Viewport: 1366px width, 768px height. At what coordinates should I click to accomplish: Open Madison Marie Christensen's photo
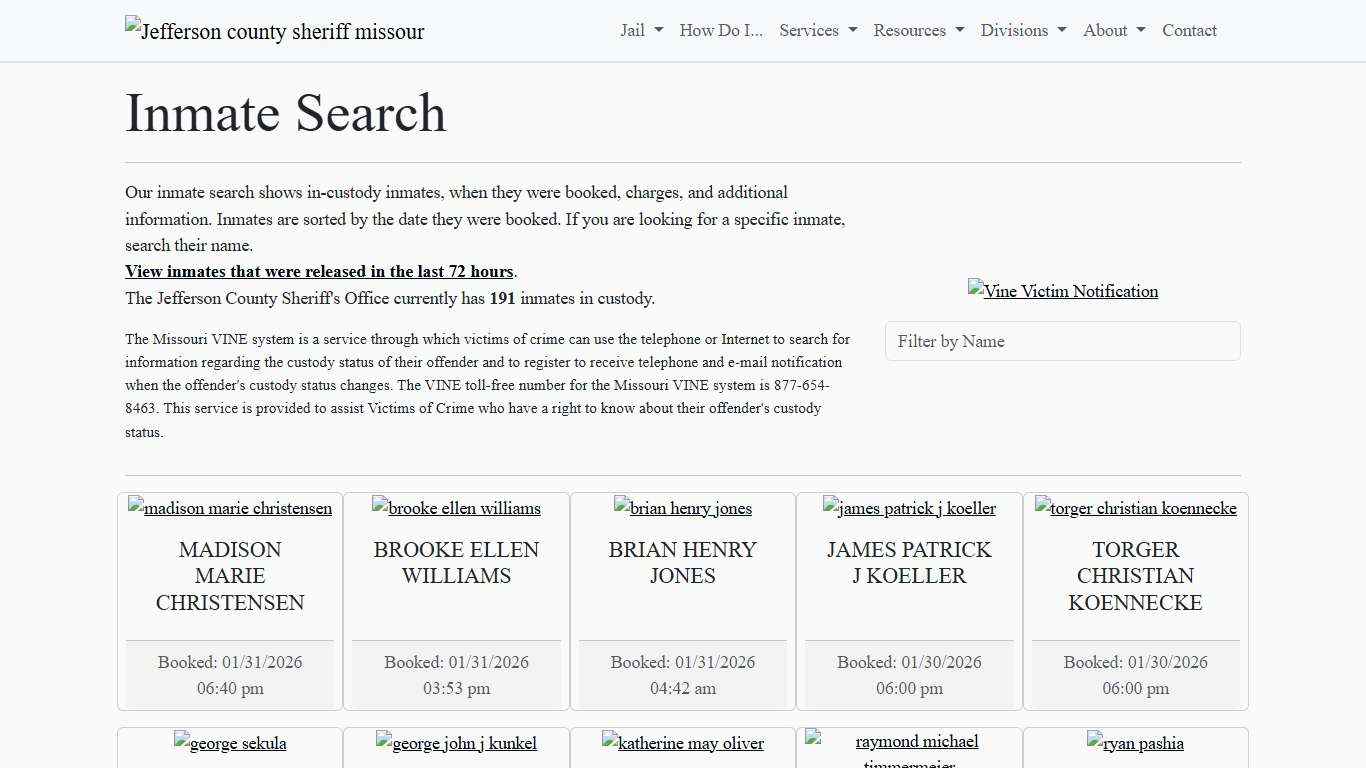229,508
